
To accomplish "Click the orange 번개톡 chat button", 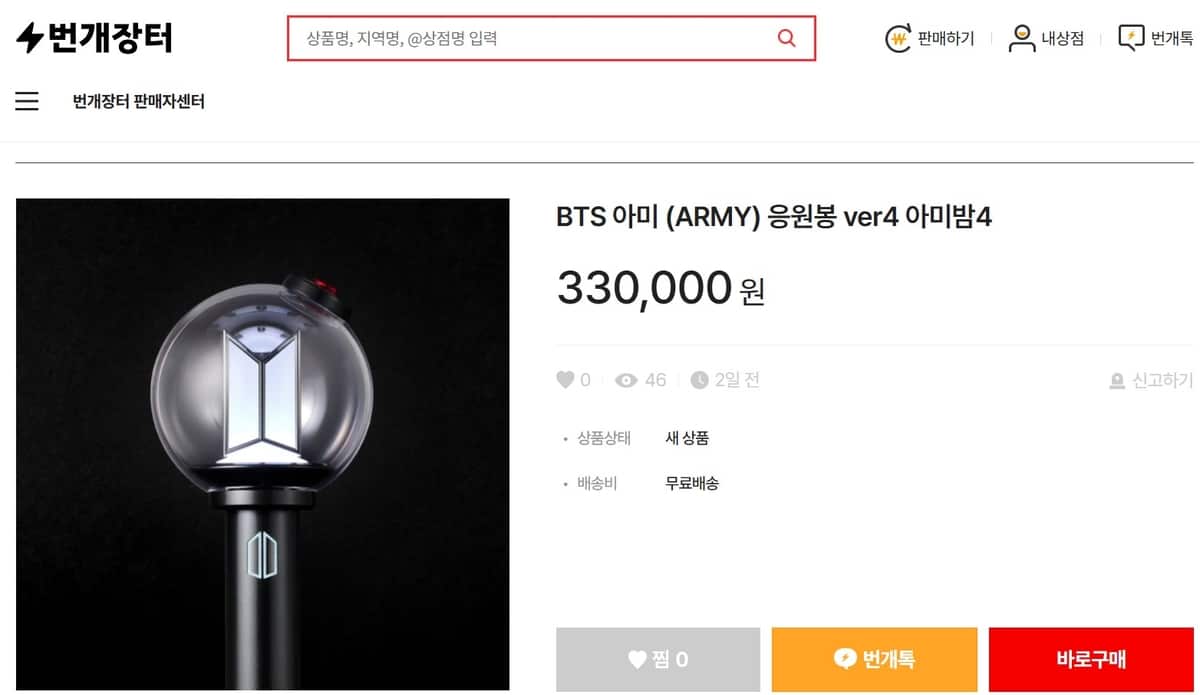I will pos(873,660).
